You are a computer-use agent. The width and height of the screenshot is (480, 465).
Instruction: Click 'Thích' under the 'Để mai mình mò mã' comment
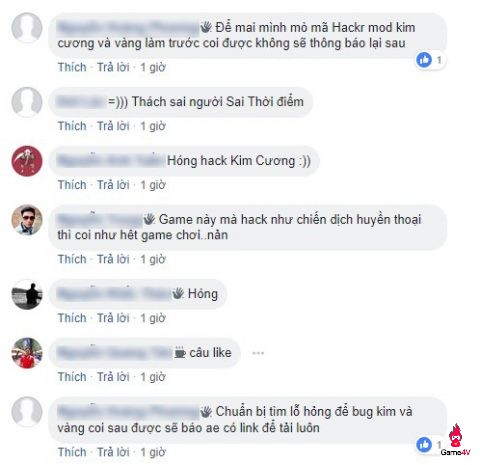[x=72, y=67]
